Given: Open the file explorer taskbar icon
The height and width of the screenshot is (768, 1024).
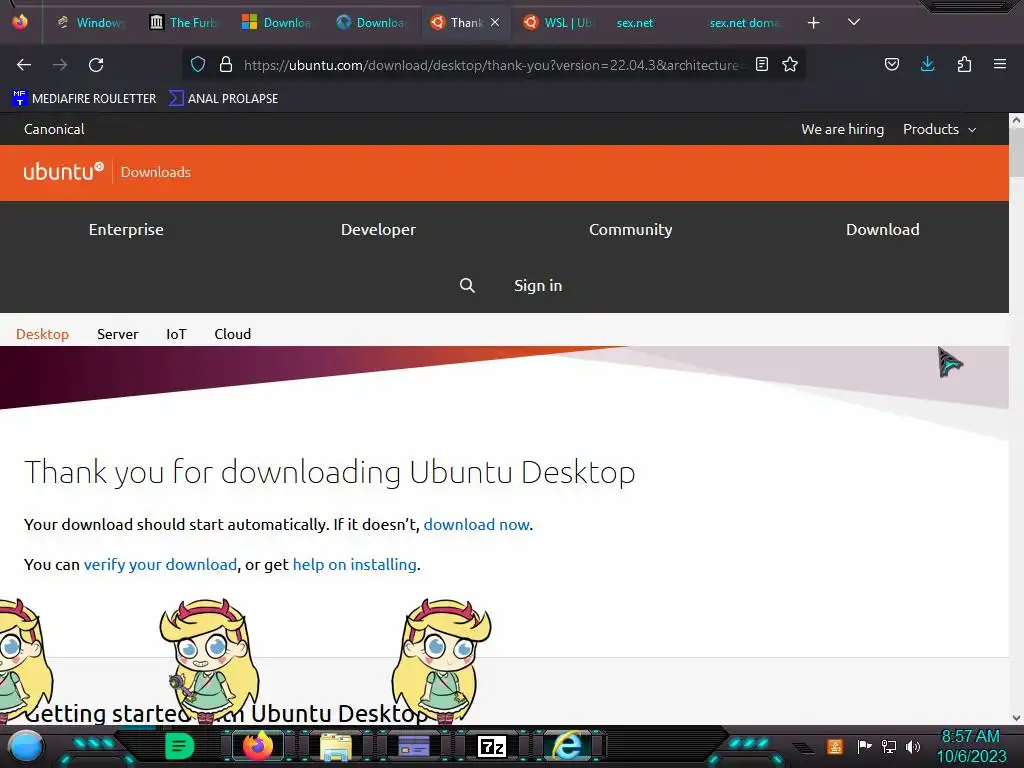Looking at the screenshot, I should [x=336, y=746].
